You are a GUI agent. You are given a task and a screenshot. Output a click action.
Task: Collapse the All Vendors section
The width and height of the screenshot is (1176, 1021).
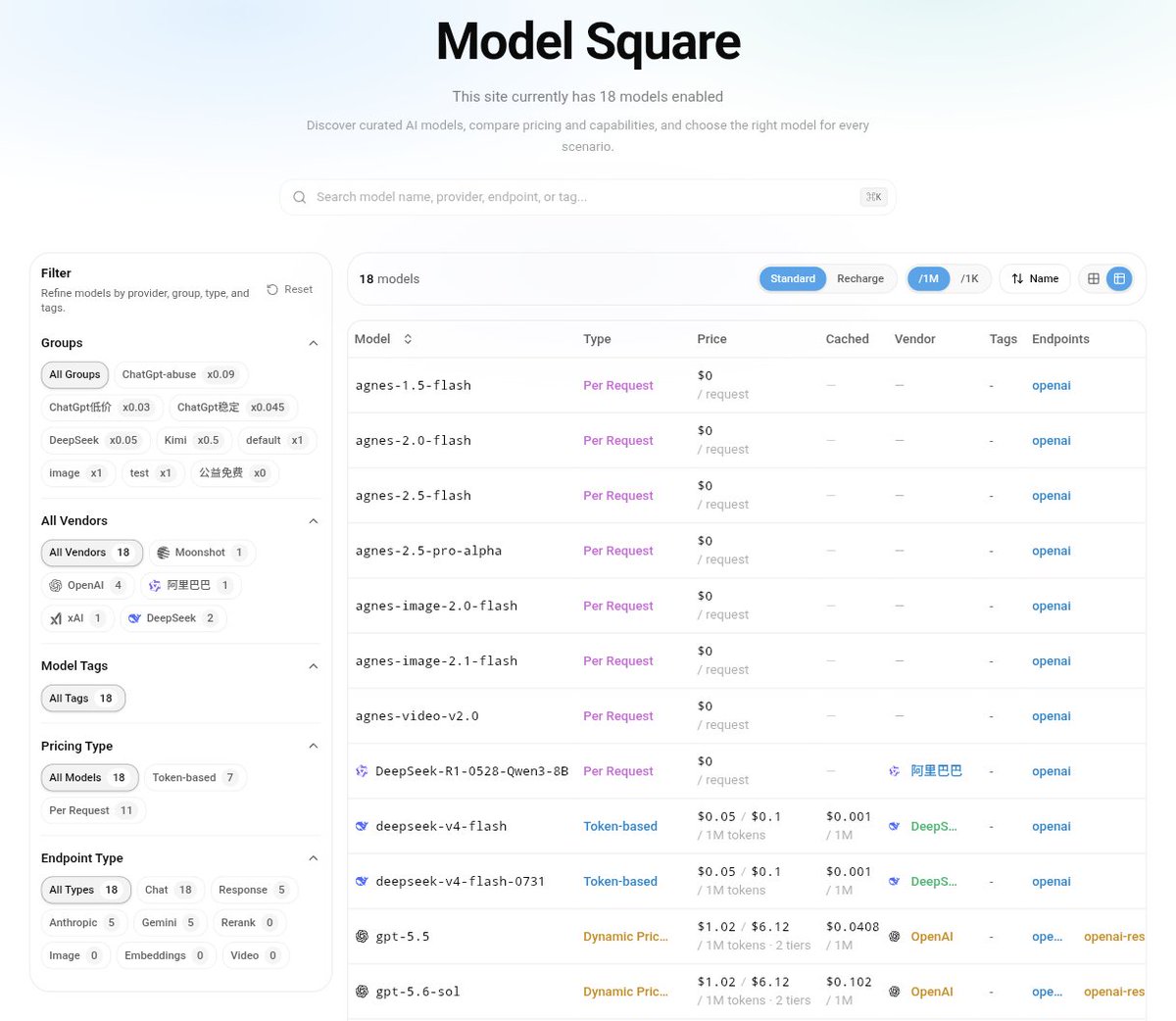(x=314, y=520)
